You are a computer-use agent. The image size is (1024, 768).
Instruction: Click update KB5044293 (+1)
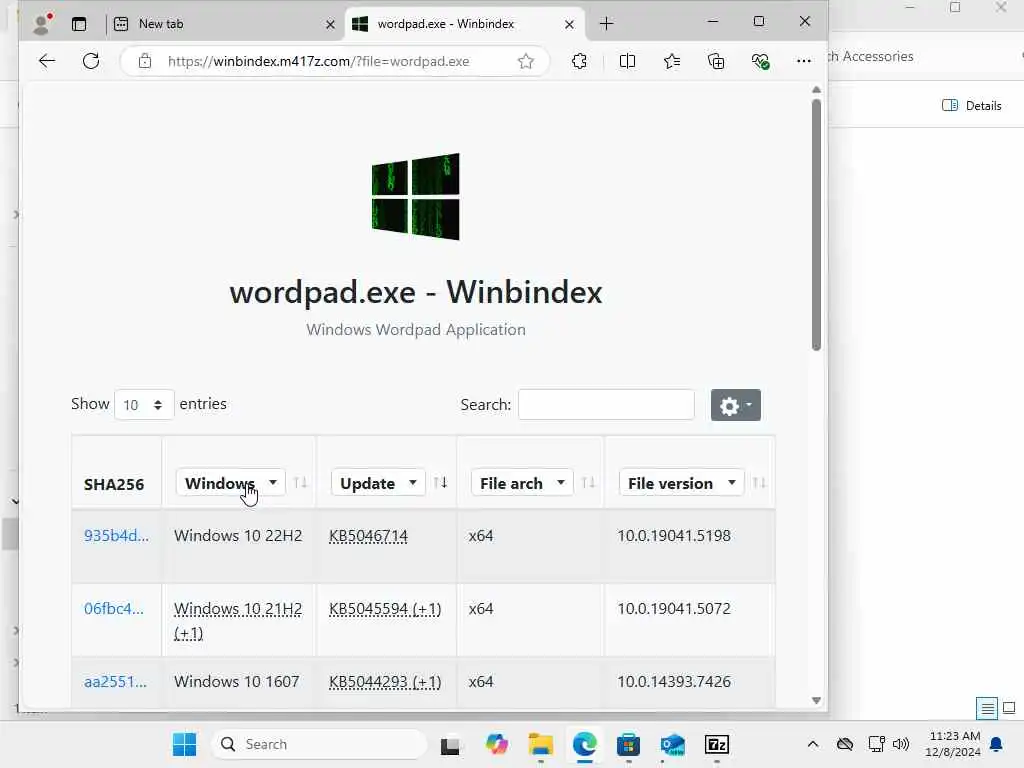pos(385,682)
